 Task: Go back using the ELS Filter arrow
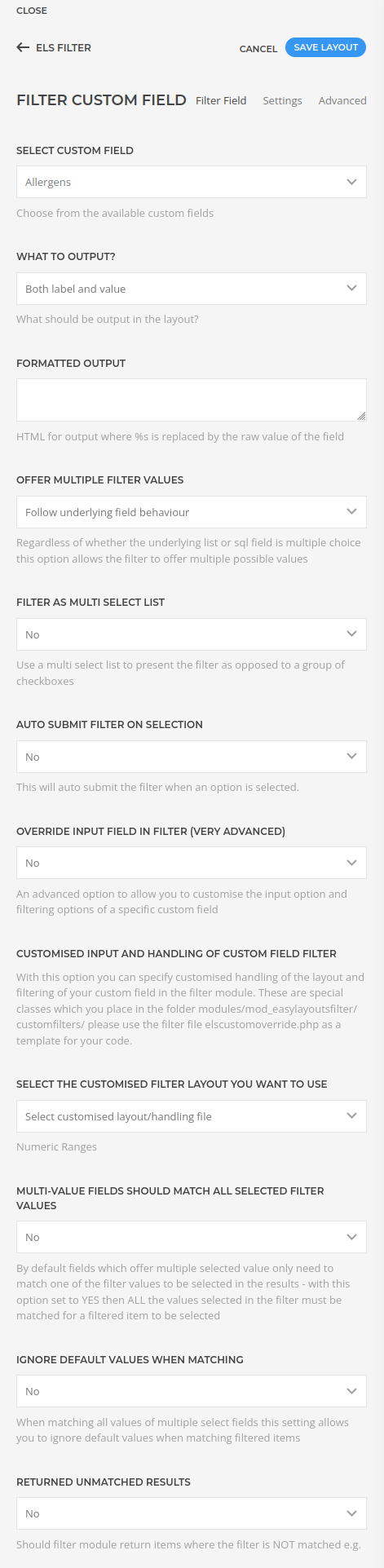click(23, 47)
